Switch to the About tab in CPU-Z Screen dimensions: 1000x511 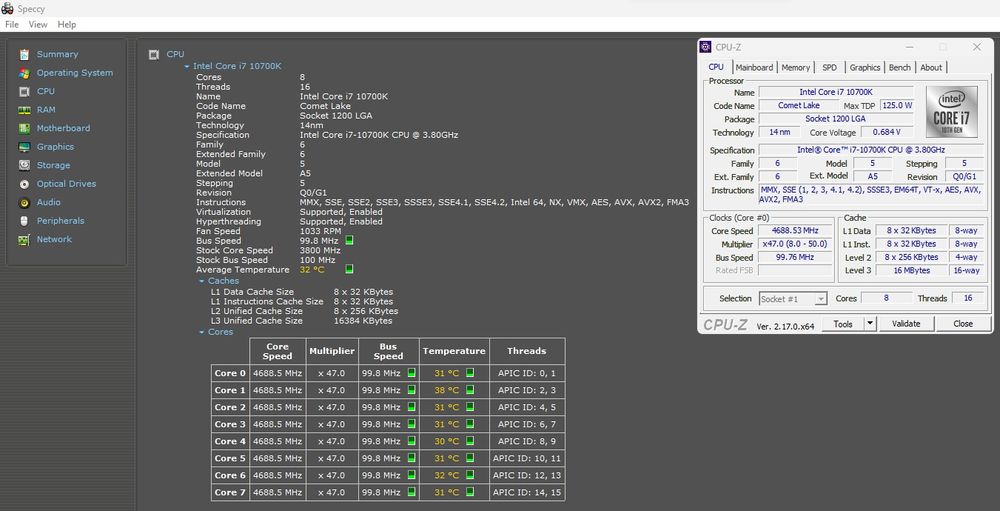click(x=930, y=68)
